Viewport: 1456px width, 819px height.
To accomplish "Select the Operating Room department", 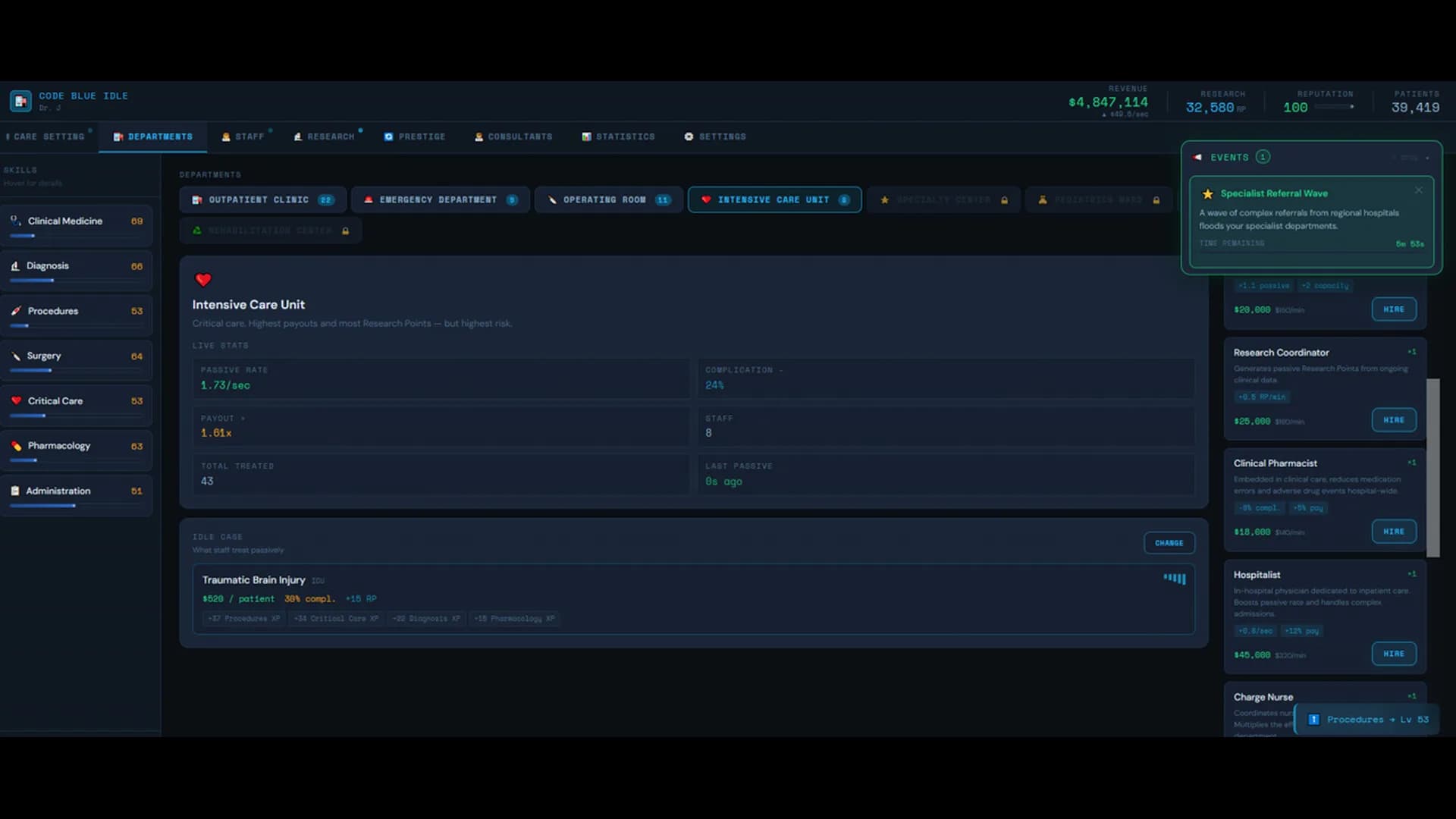I will [609, 200].
